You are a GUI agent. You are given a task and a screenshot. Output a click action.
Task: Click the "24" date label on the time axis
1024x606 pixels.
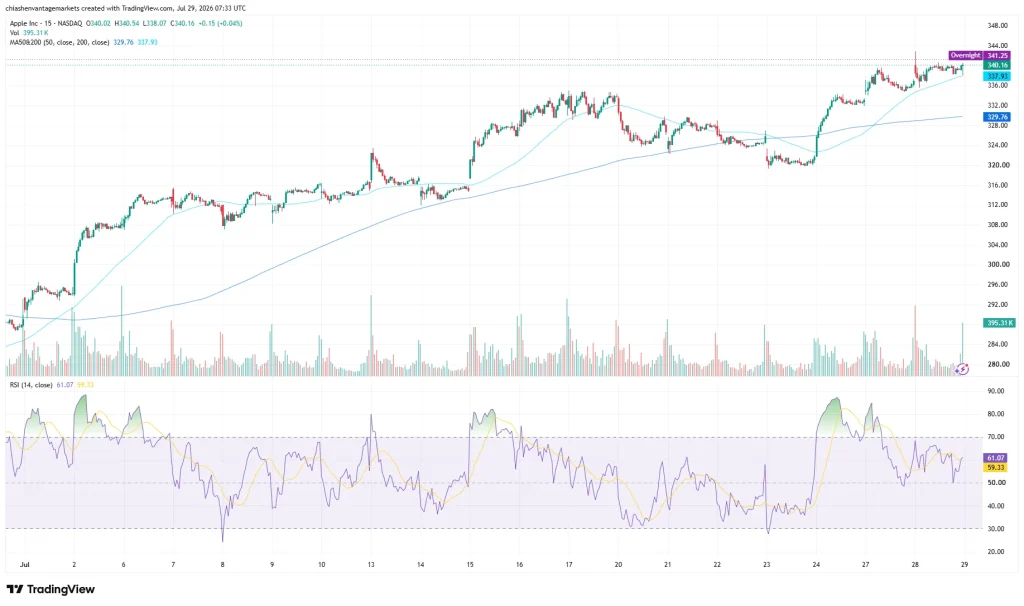(816, 564)
